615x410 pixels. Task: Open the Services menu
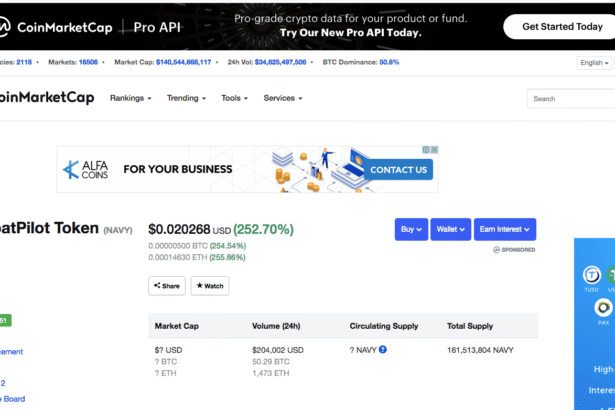(283, 98)
